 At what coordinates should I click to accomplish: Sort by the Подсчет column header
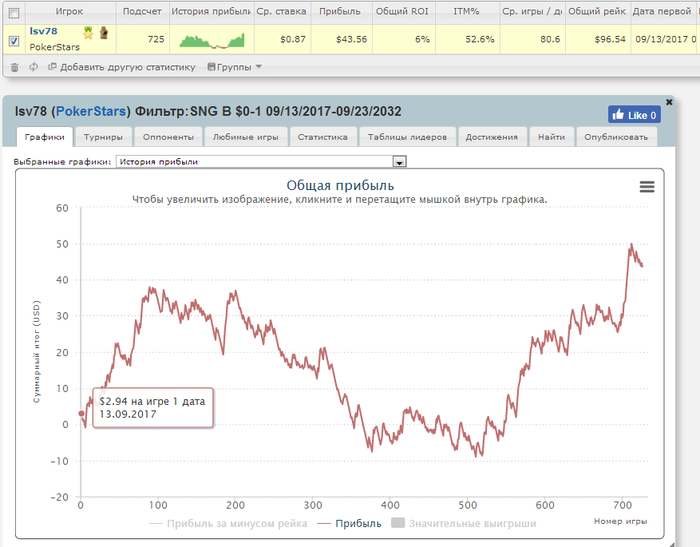[x=142, y=12]
